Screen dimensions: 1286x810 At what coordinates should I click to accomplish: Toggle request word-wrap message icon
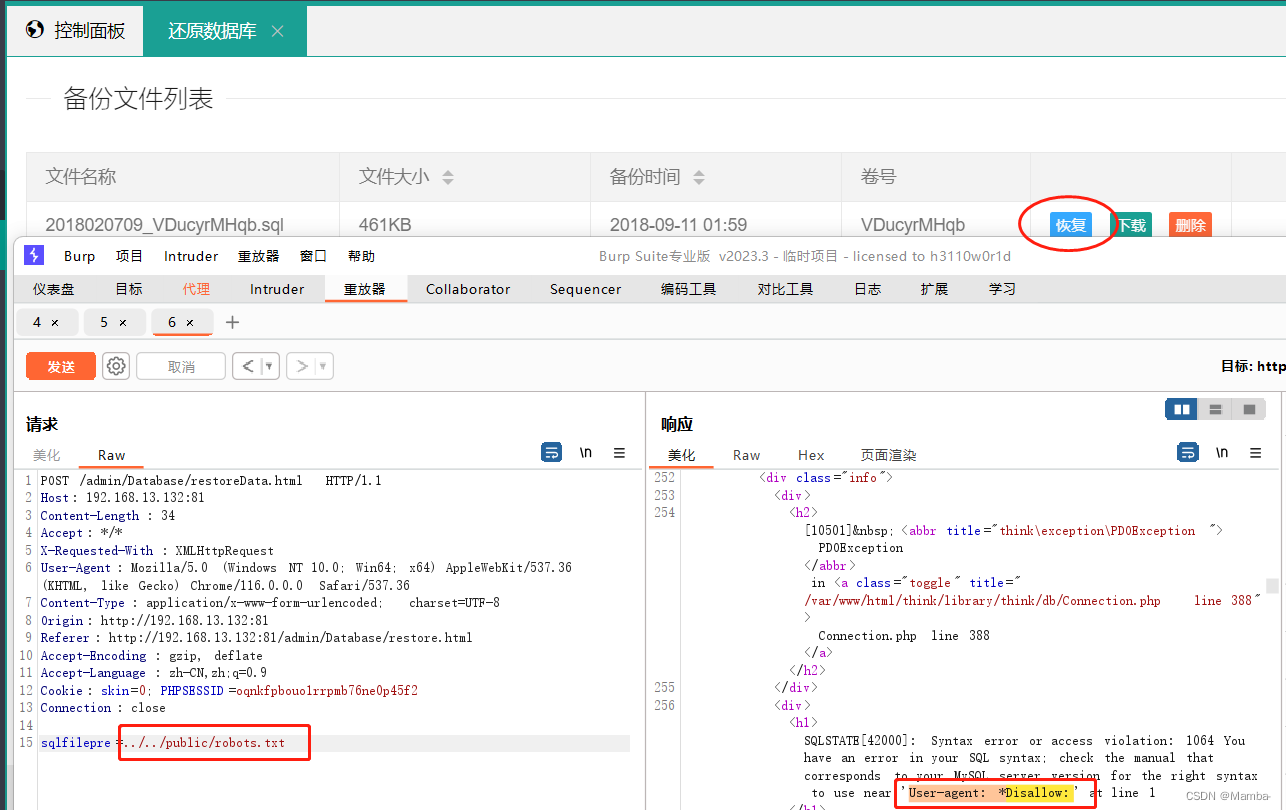click(x=551, y=453)
